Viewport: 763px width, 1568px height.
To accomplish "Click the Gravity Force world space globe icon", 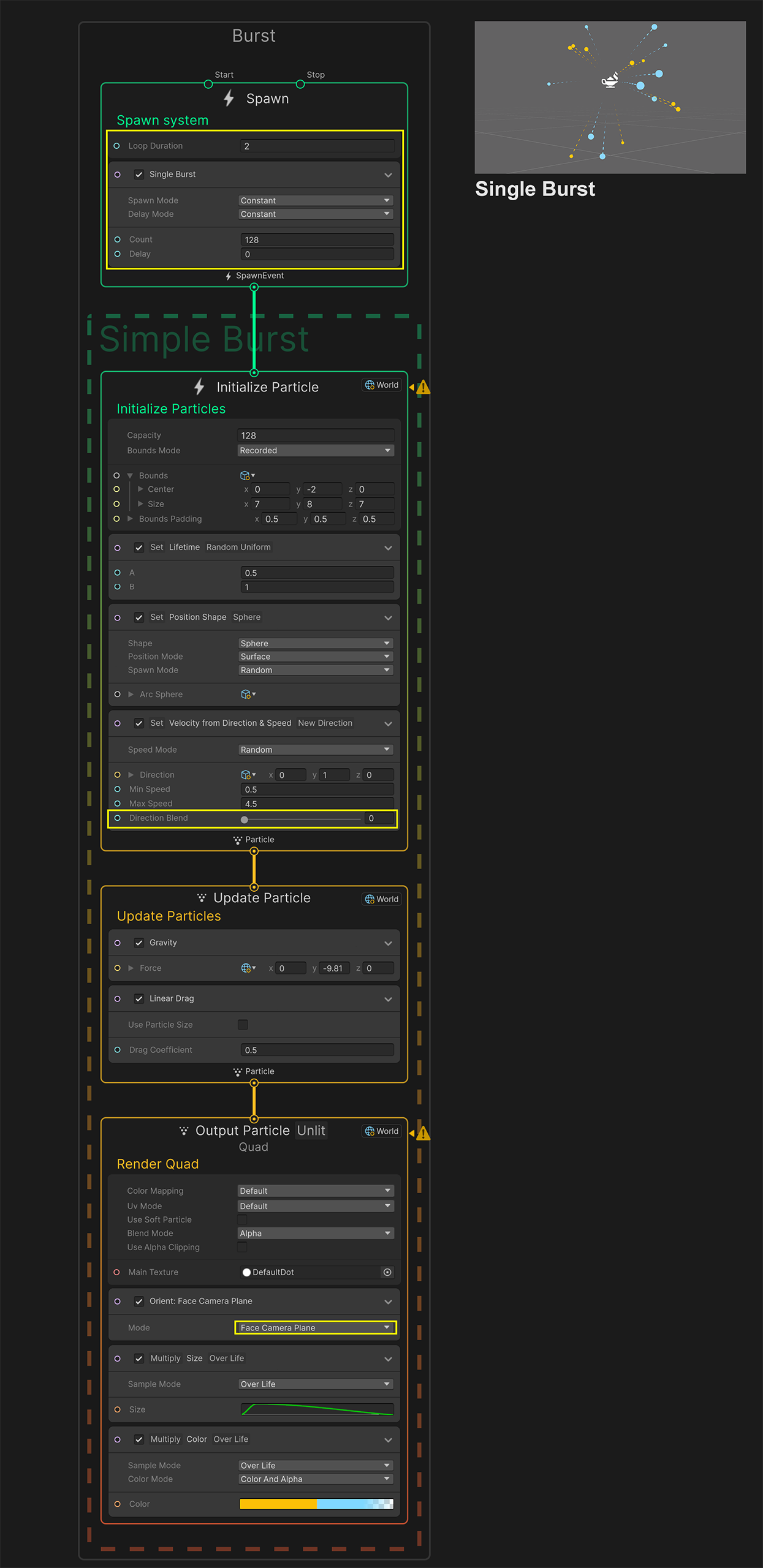I will 248,968.
